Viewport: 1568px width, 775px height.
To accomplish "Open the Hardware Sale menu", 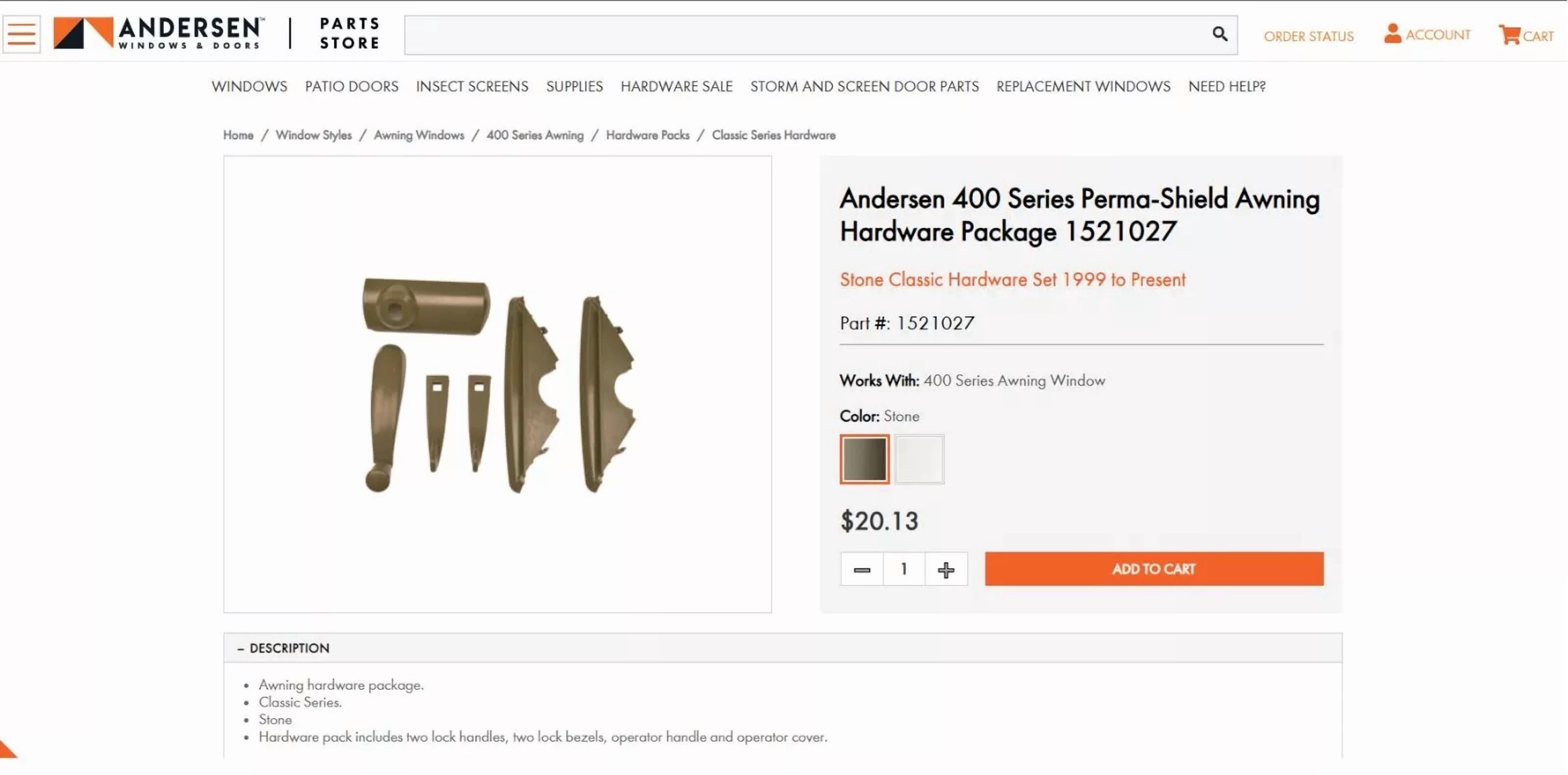I will tap(676, 86).
